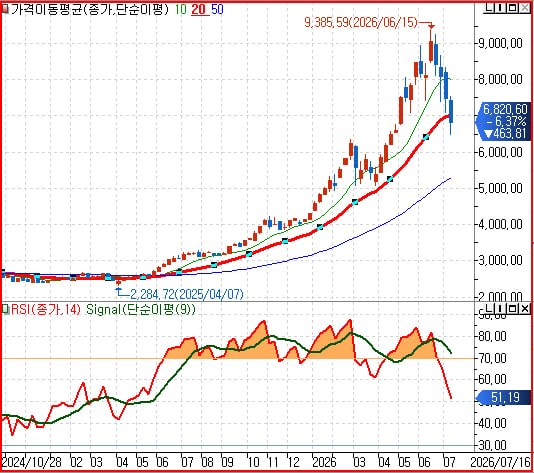Image resolution: width=534 pixels, height=473 pixels.
Task: Click the L-shaped icon in the price panel
Action: pyautogui.click(x=489, y=7)
